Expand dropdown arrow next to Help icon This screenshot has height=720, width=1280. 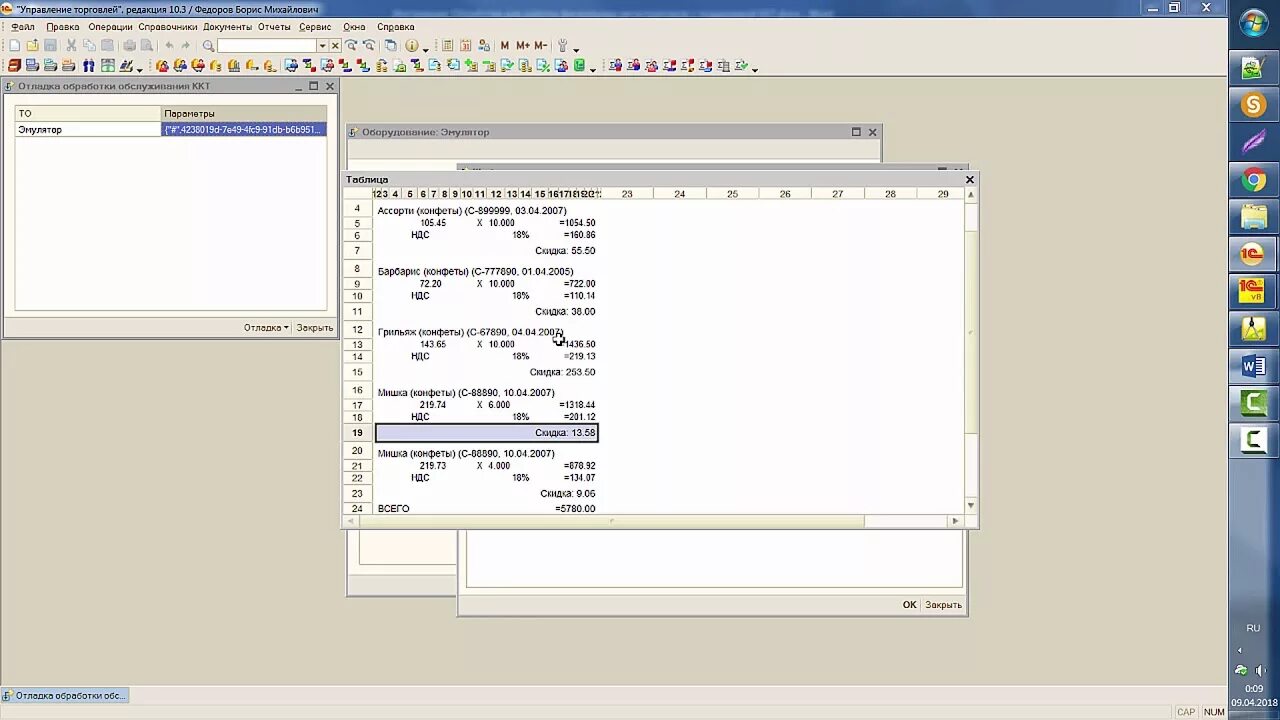click(x=425, y=49)
